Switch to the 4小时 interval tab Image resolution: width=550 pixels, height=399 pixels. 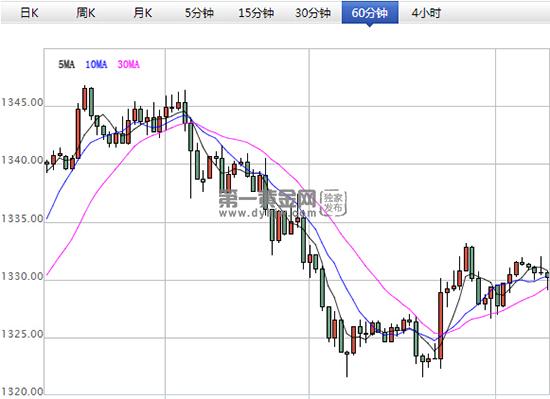426,13
